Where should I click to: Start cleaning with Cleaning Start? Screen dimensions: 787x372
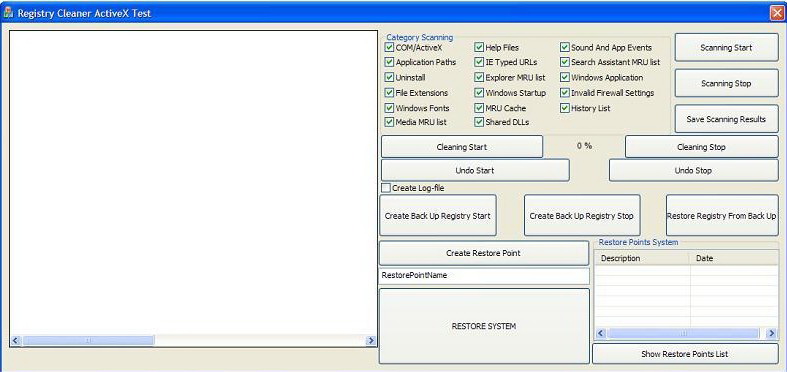[x=462, y=147]
